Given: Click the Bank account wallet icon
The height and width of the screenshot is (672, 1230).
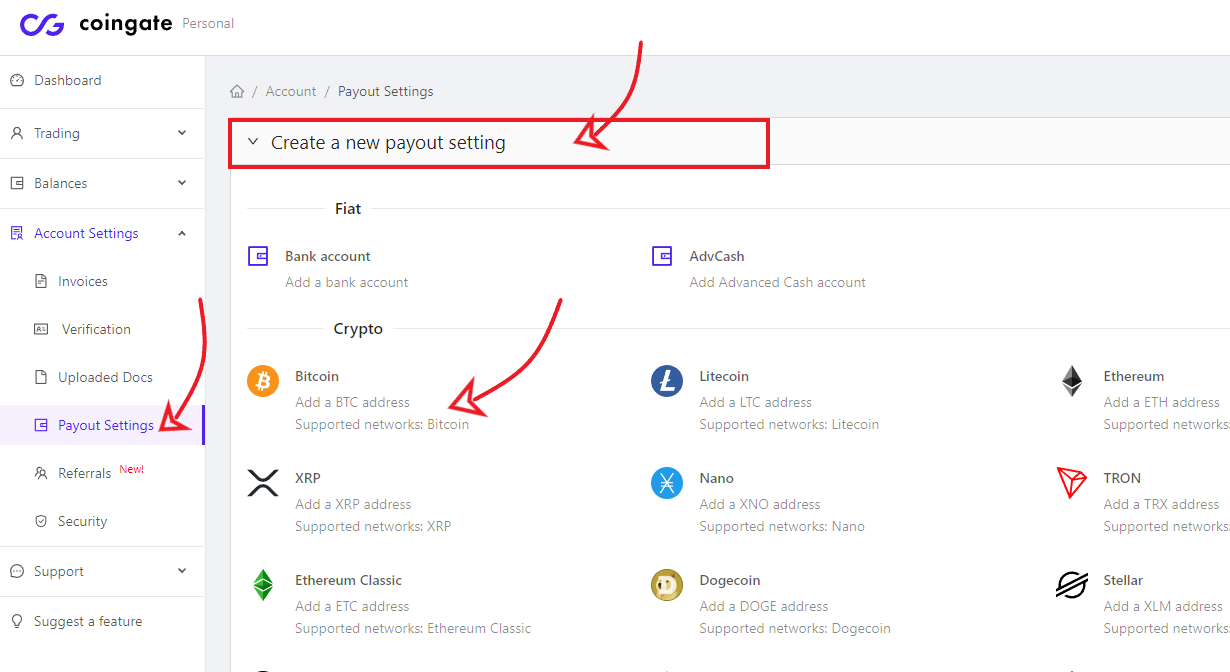Looking at the screenshot, I should 258,257.
